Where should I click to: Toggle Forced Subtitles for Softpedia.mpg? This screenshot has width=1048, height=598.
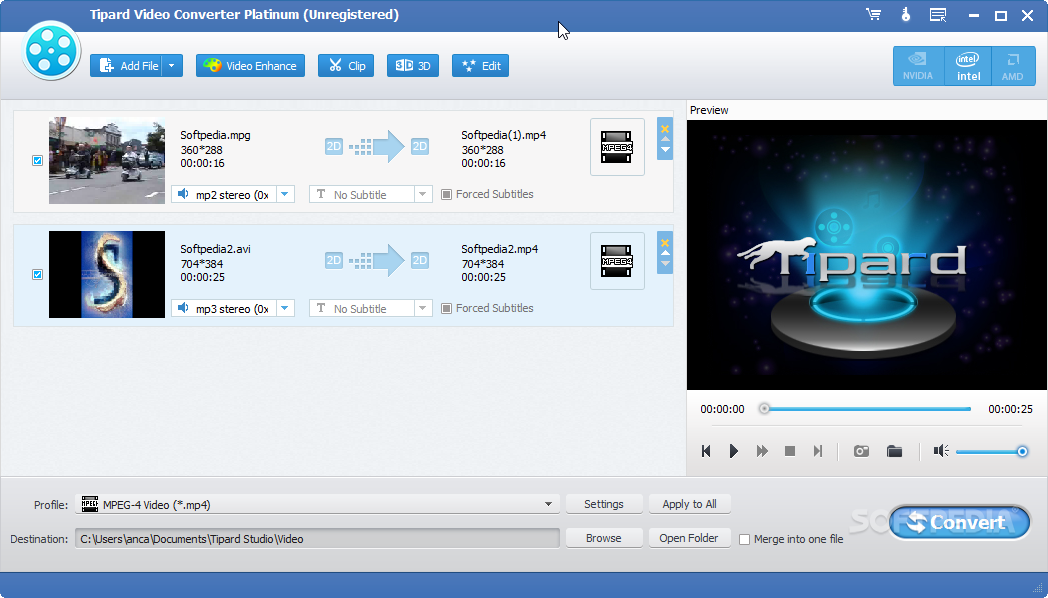pyautogui.click(x=446, y=194)
